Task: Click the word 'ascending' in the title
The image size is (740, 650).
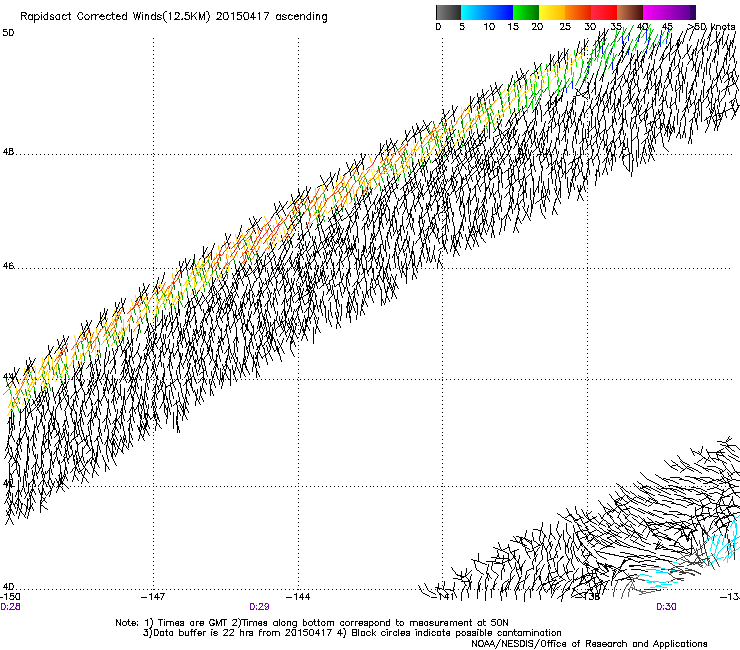Action: click(301, 17)
